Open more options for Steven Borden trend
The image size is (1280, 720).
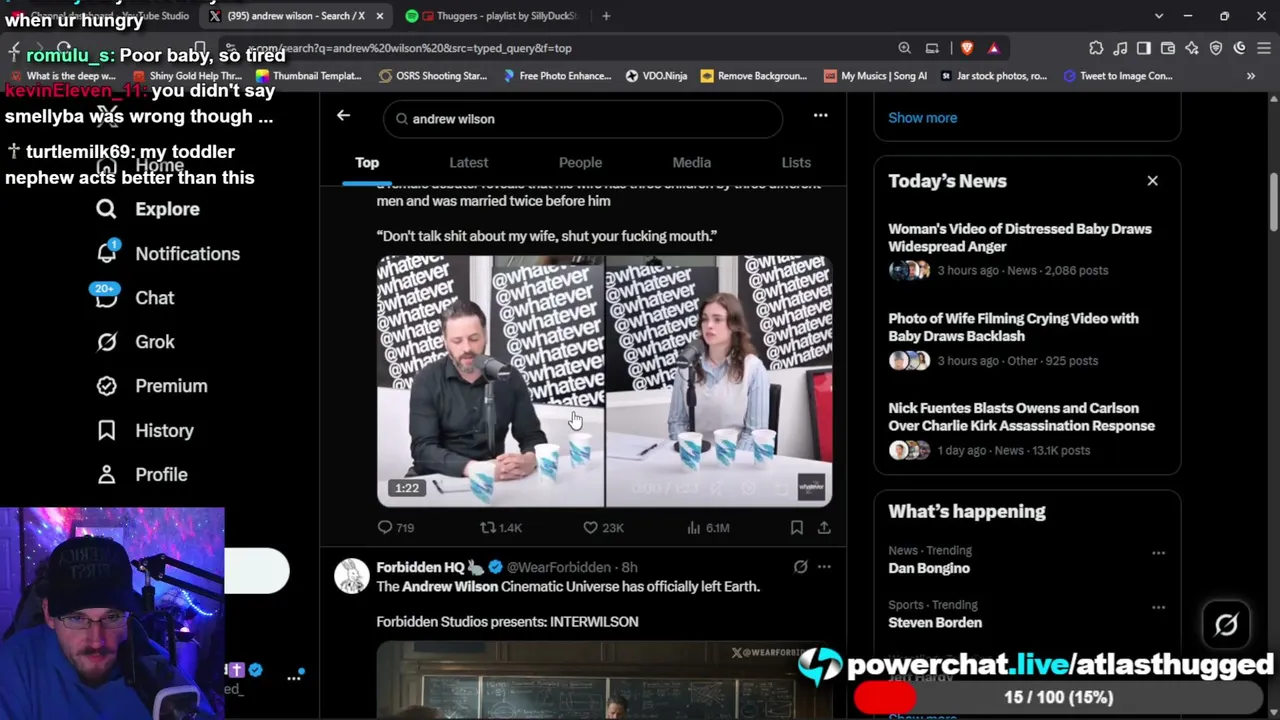(1158, 607)
